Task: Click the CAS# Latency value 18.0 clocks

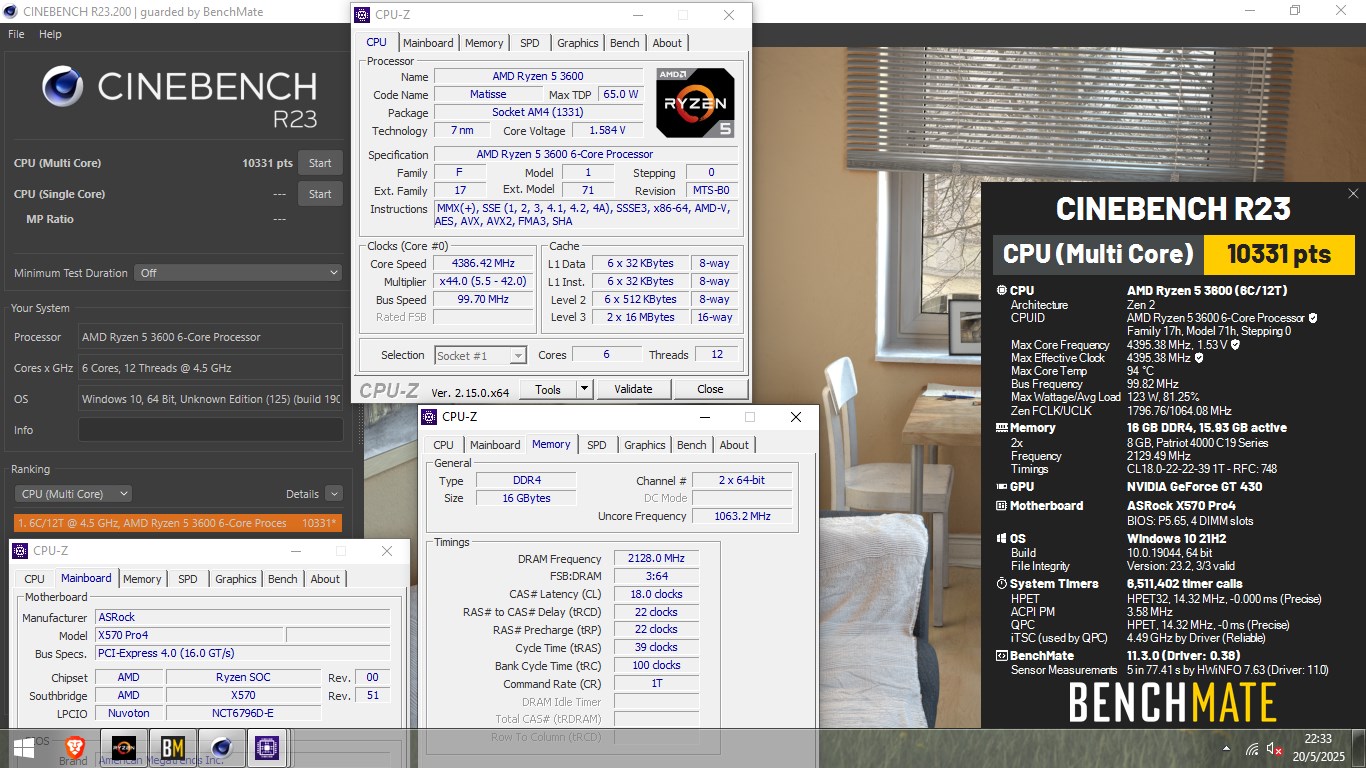Action: click(656, 594)
